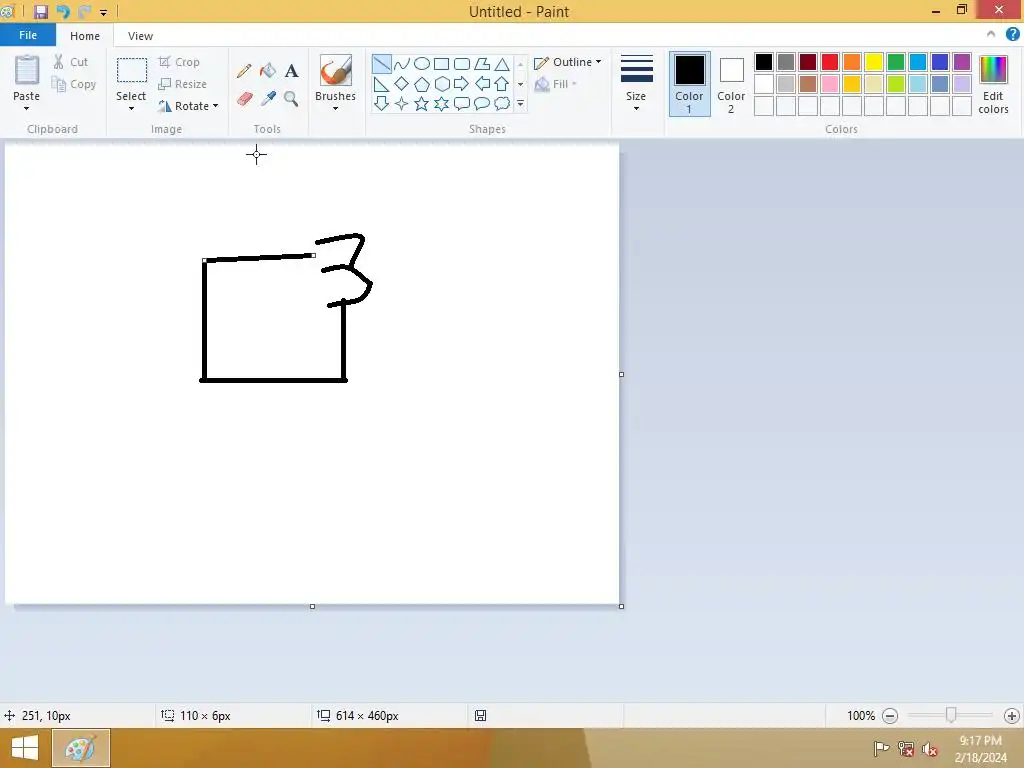Open Edit colors dialog
Viewport: 1024px width, 768px height.
pyautogui.click(x=993, y=84)
